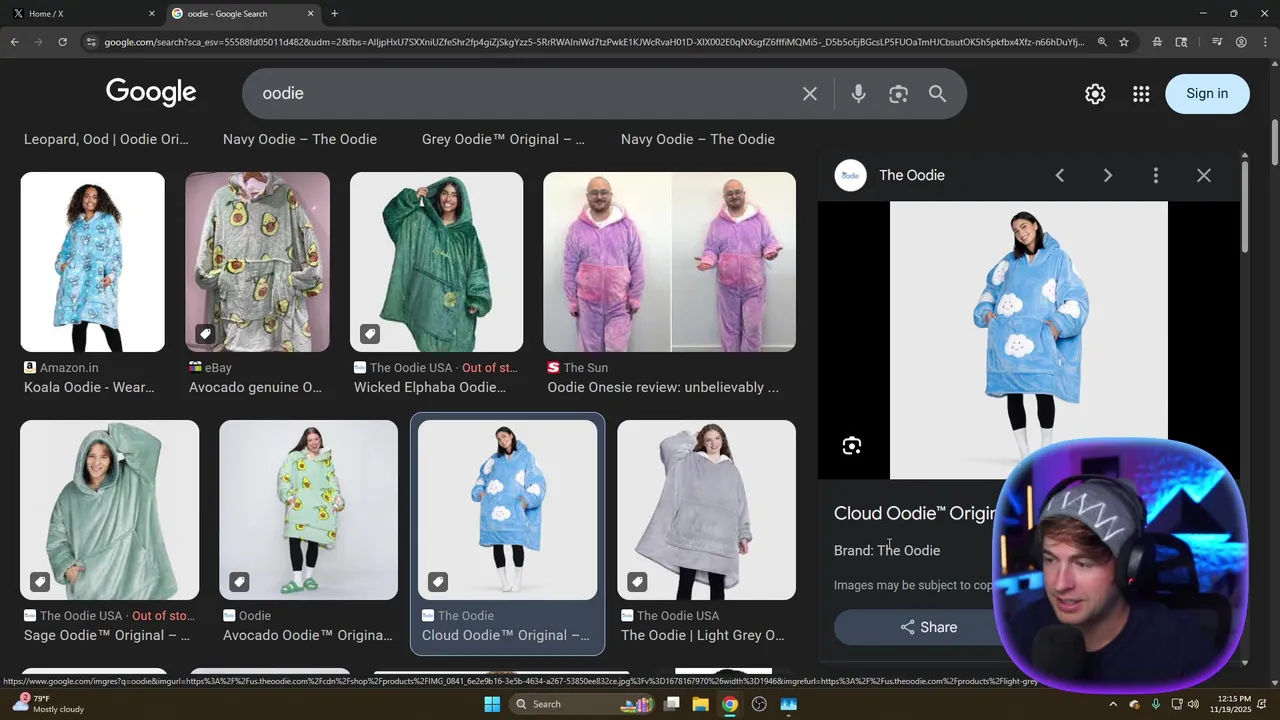Share the Cloud Oodie image

pyautogui.click(x=929, y=627)
